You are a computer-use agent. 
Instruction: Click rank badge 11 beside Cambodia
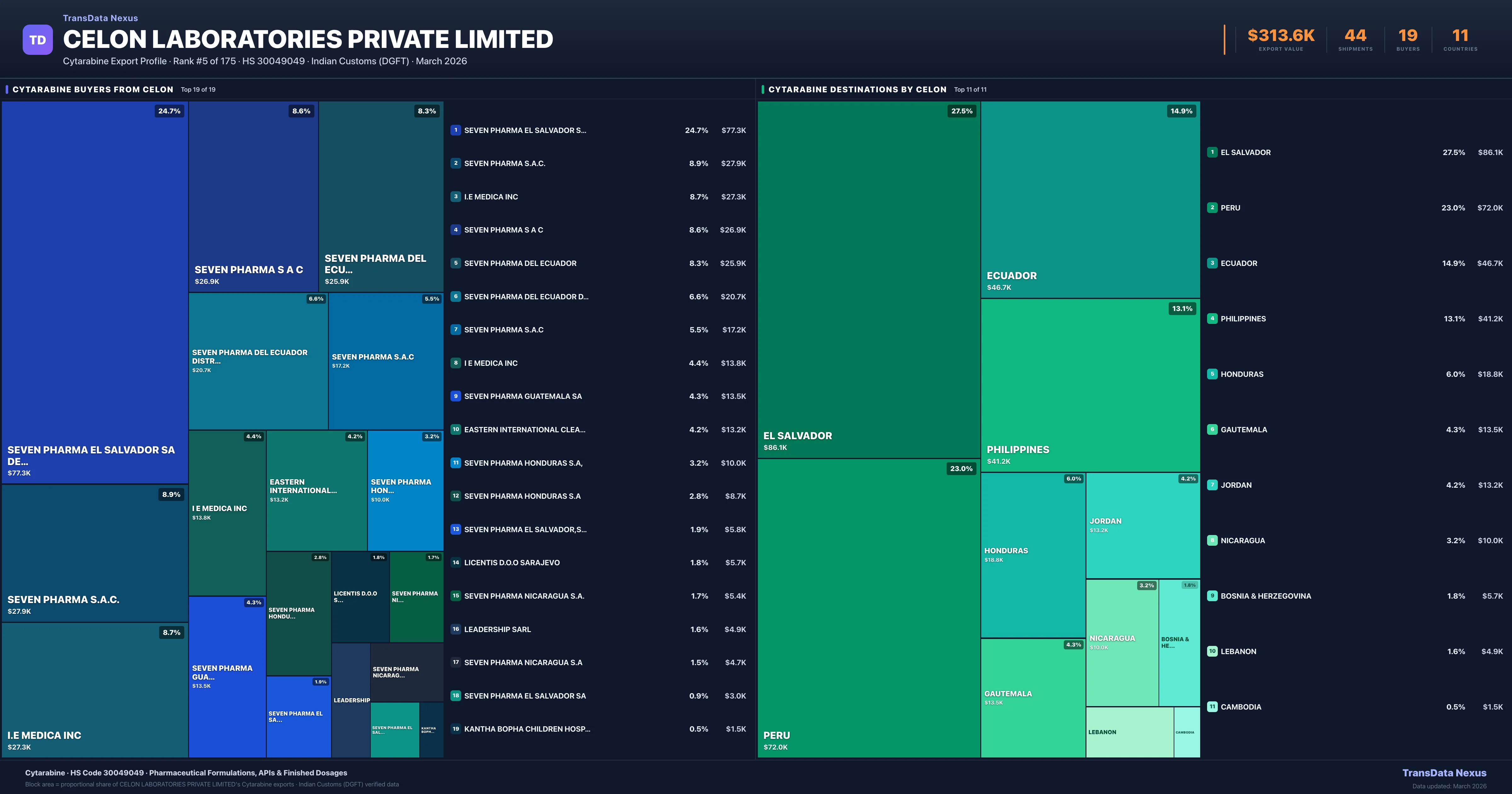1212,707
